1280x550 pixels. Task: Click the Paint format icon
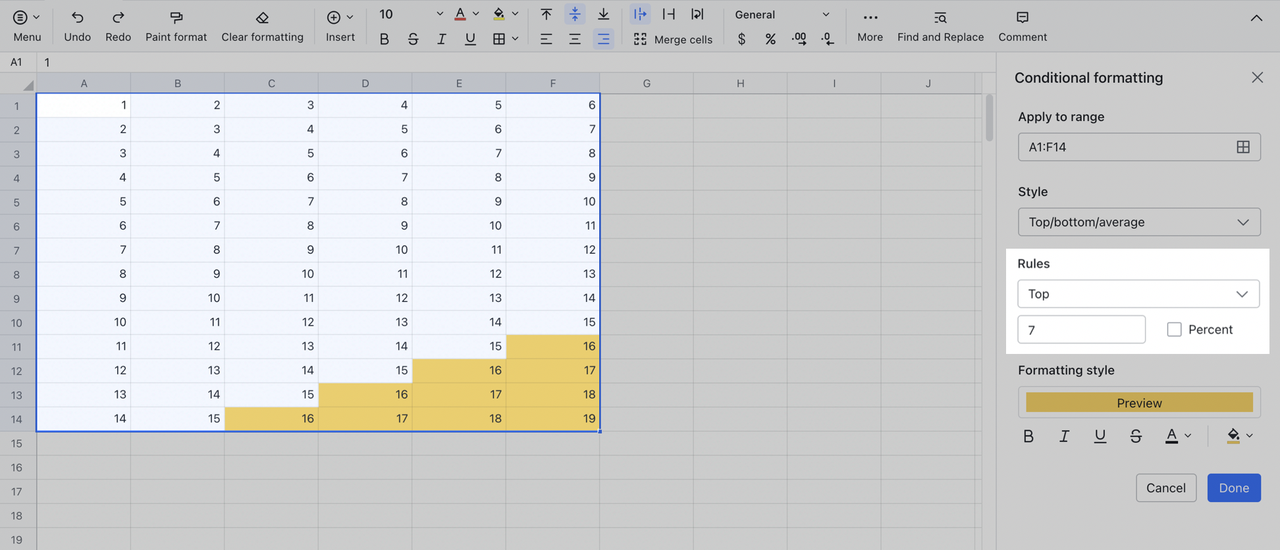point(176,18)
